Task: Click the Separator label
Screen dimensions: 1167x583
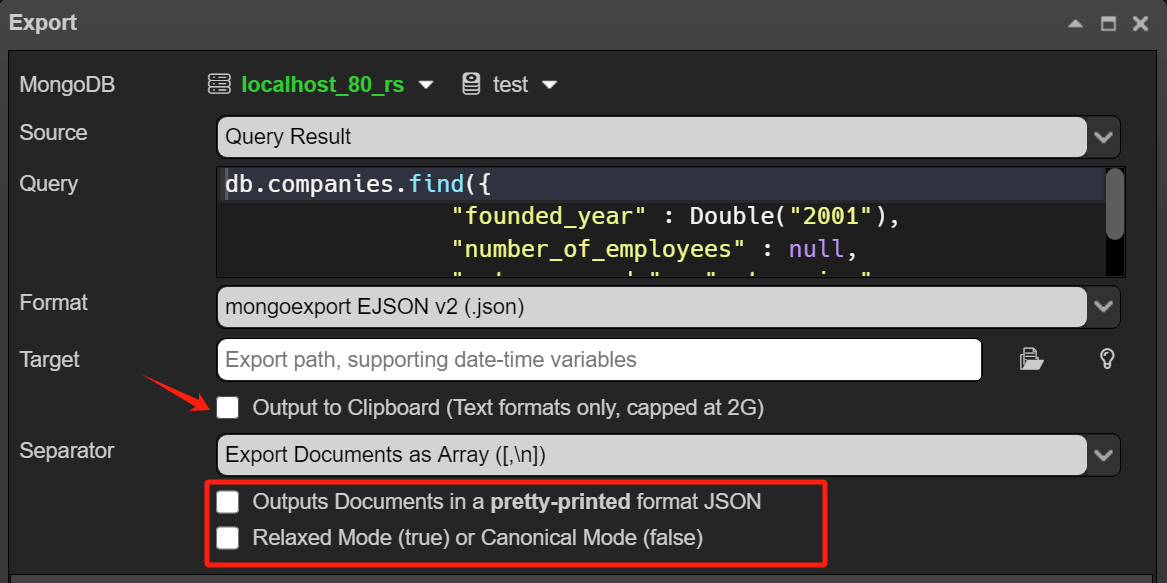Action: pos(67,450)
